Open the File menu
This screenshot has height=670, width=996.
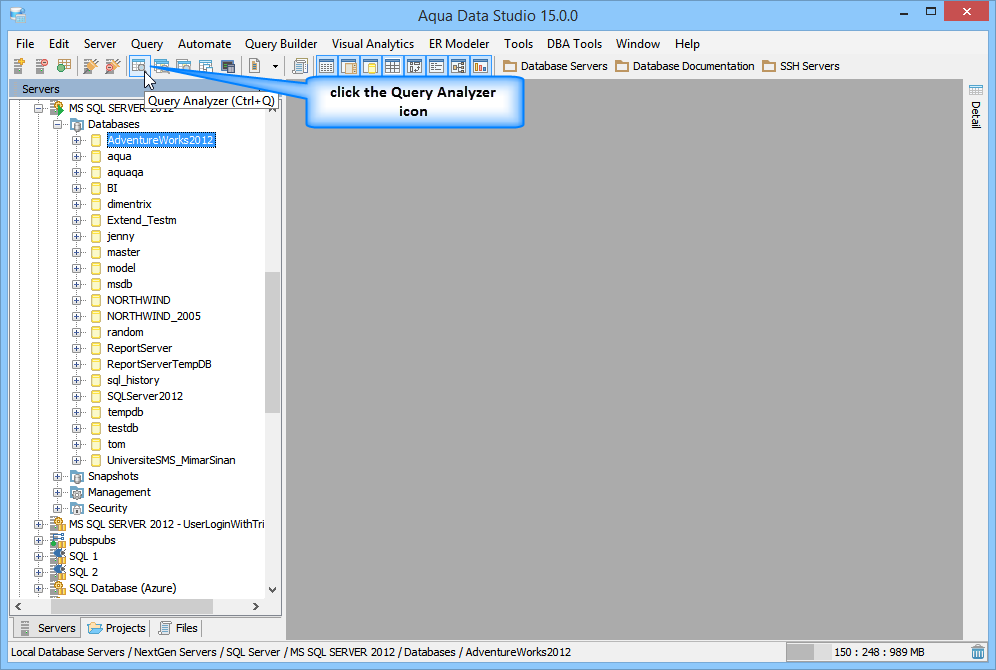(x=25, y=44)
